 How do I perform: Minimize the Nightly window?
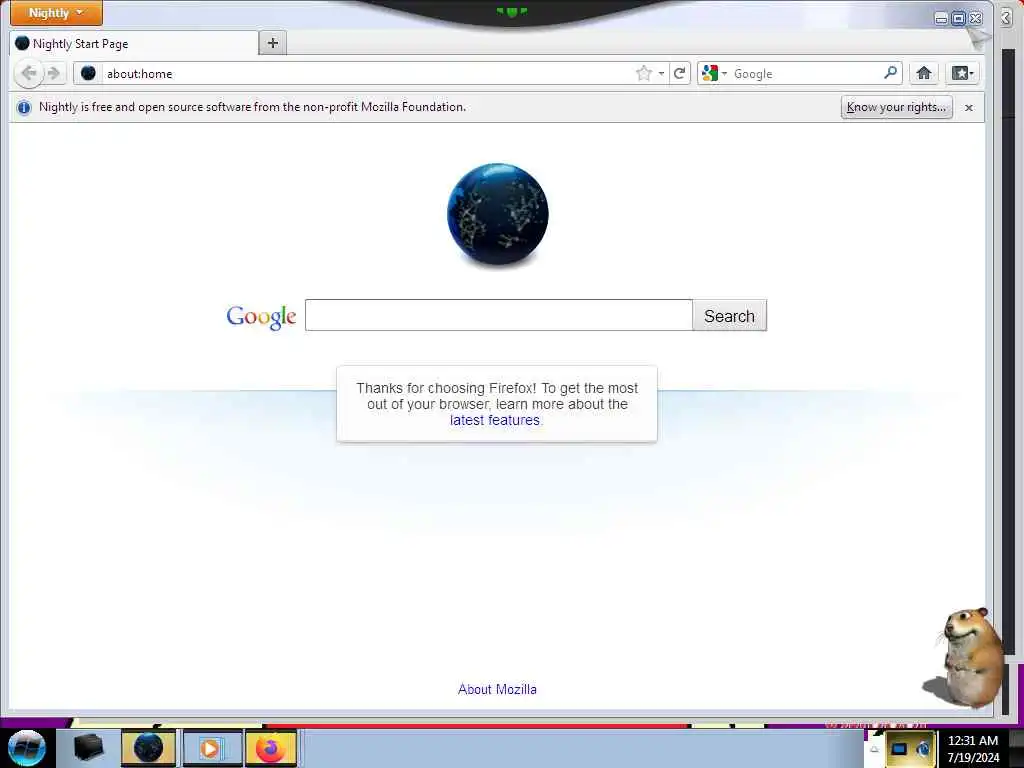point(941,18)
